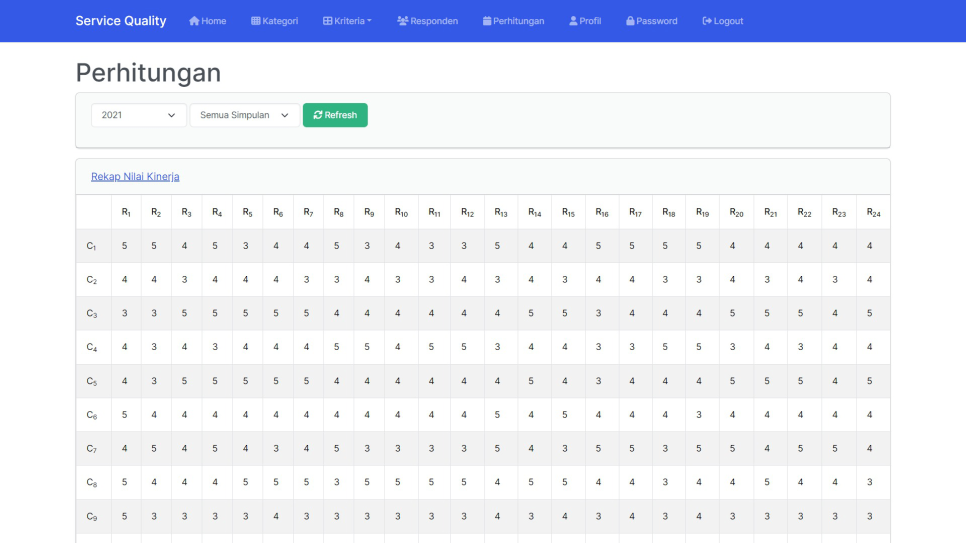
Task: Select the R18 column header
Action: click(669, 212)
